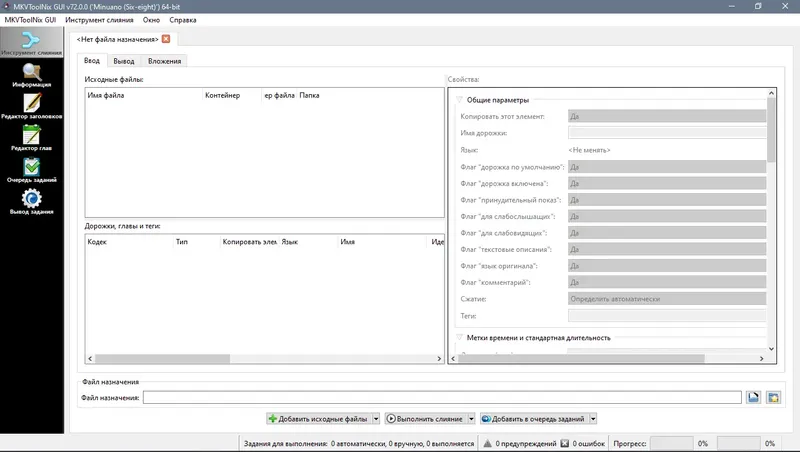Click tracks list scroll right arrow
The width and height of the screenshot is (800, 452).
(x=439, y=359)
